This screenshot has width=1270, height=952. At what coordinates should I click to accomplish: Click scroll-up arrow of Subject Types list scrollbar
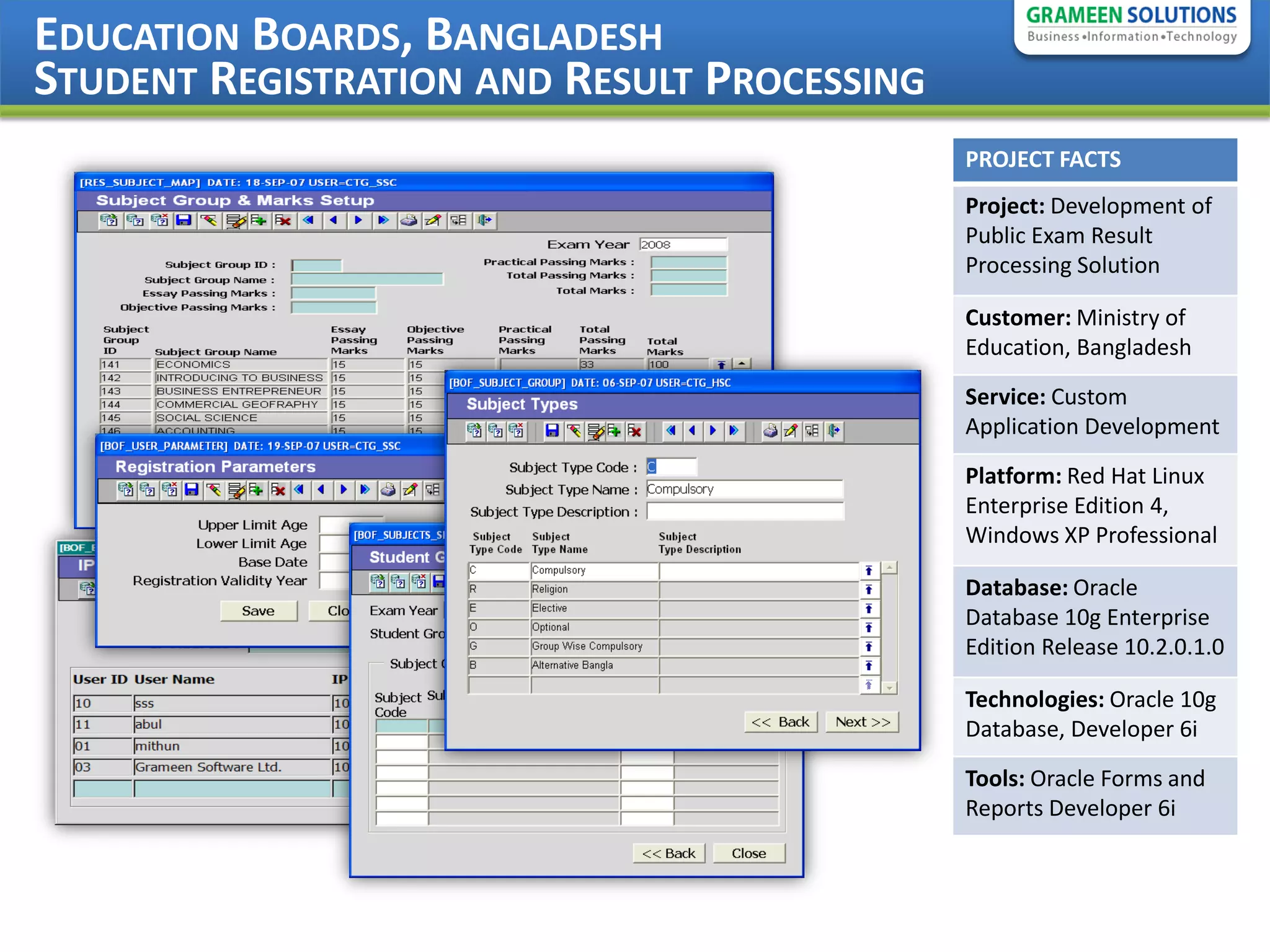pyautogui.click(x=890, y=568)
